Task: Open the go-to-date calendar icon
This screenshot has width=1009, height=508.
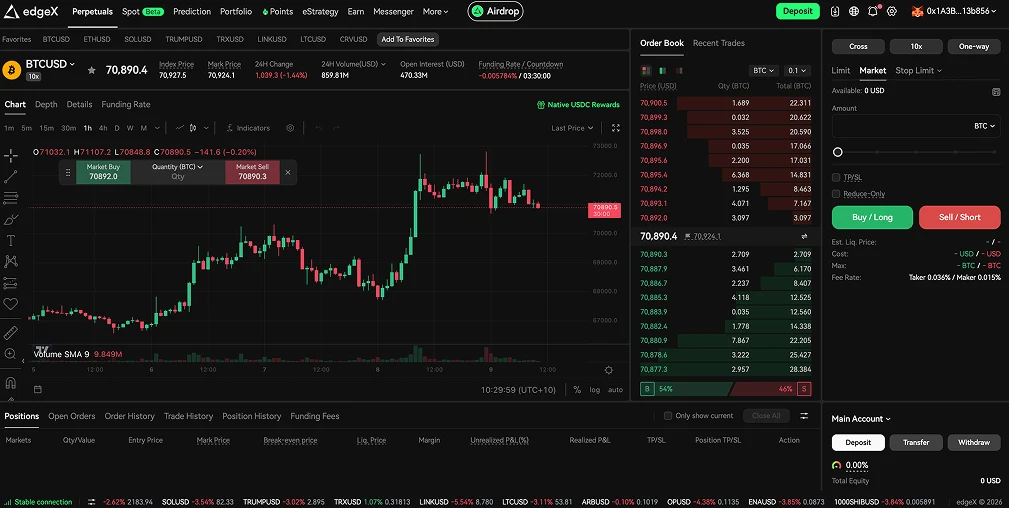Action: click(x=37, y=390)
